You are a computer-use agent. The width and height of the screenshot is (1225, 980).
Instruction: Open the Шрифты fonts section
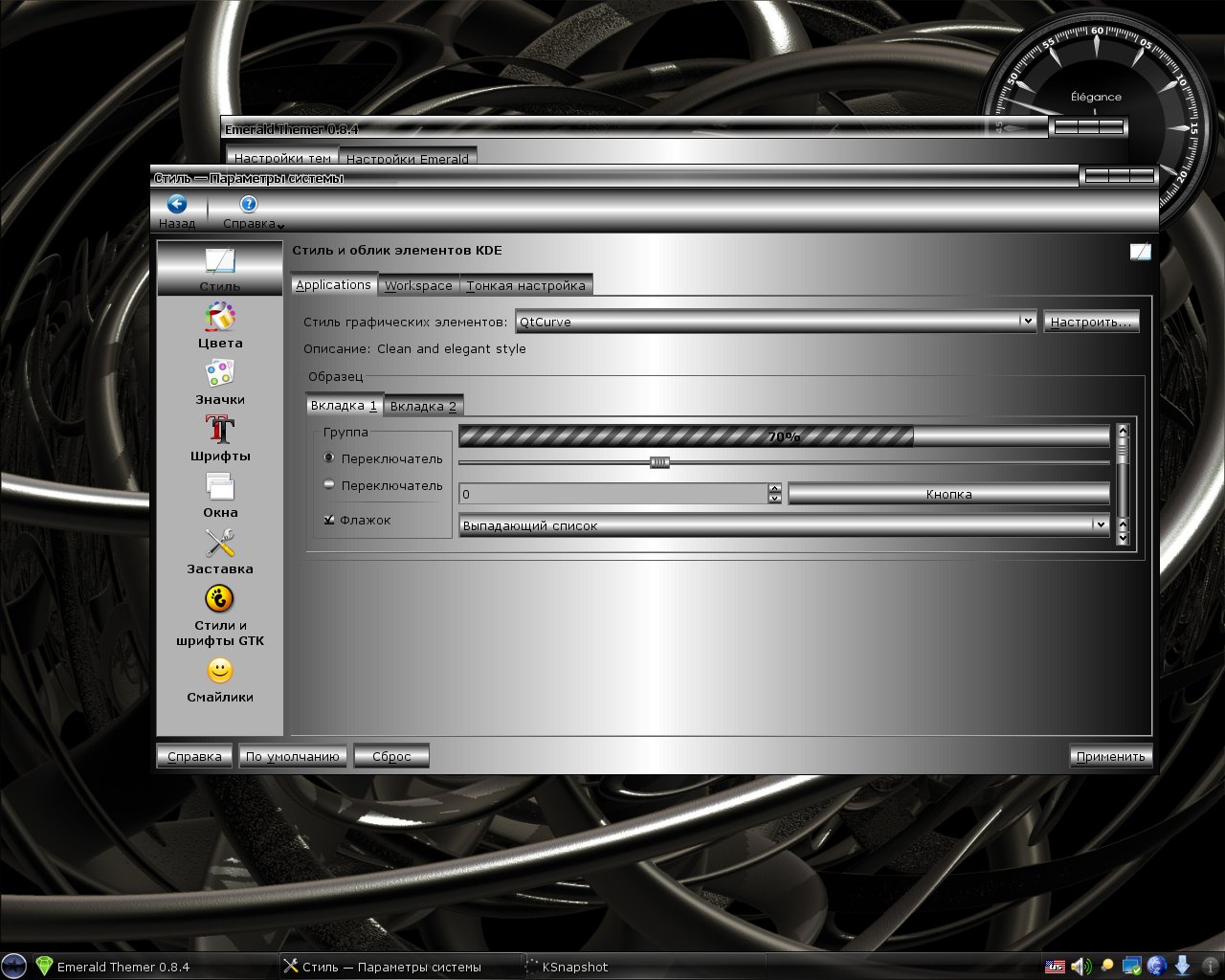pos(220,438)
